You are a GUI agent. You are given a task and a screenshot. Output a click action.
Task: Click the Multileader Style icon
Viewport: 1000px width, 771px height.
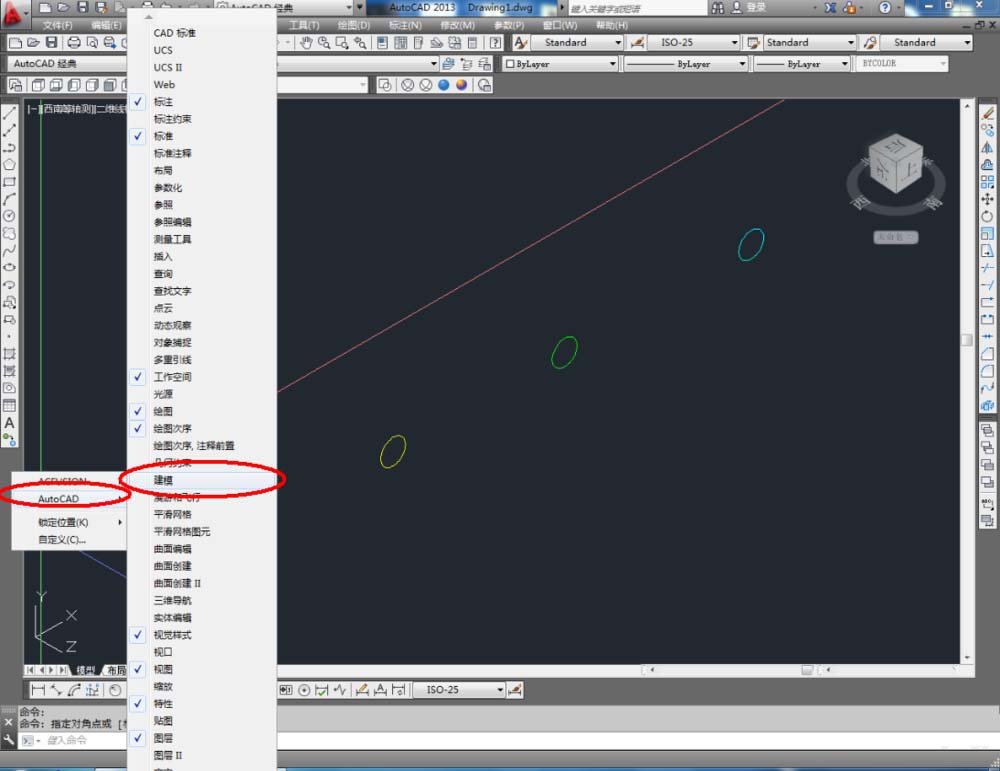pyautogui.click(x=871, y=43)
